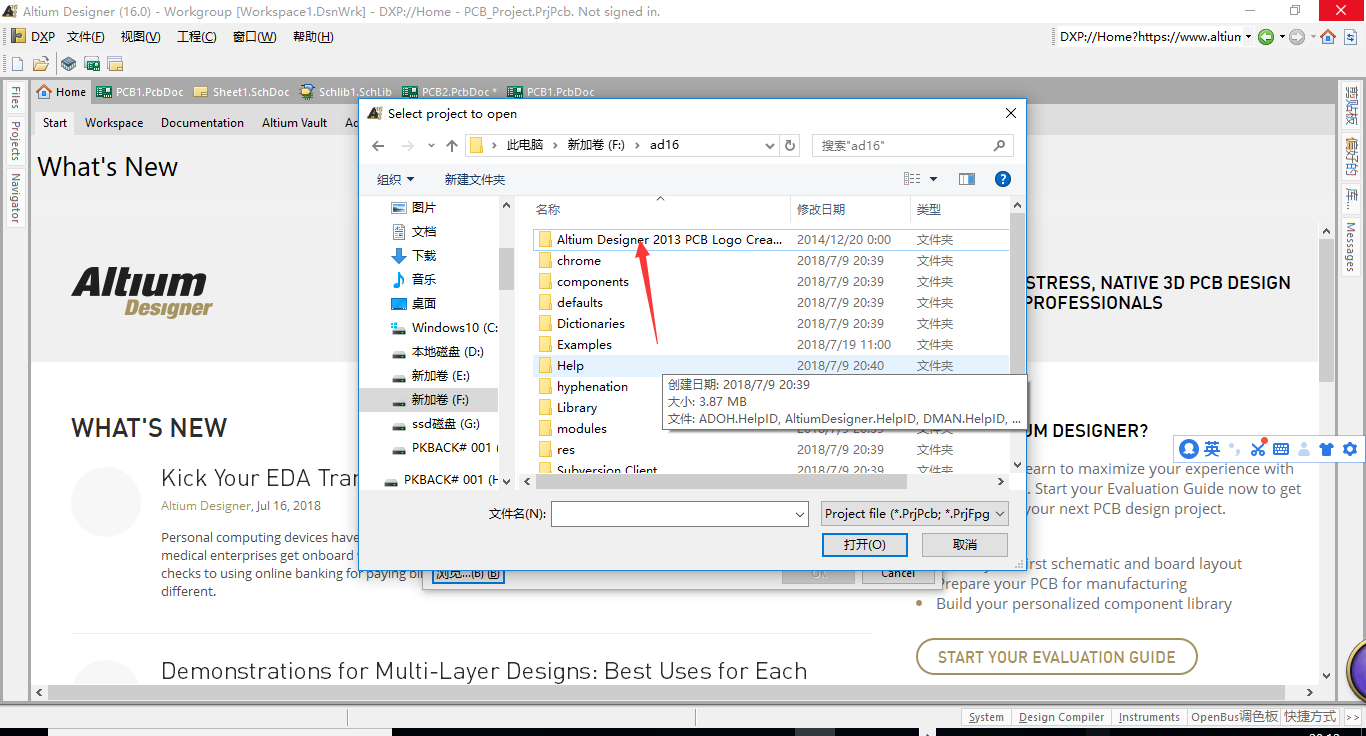This screenshot has height=736, width=1366.
Task: Select the Examples folder in file list
Action: pos(772,345)
